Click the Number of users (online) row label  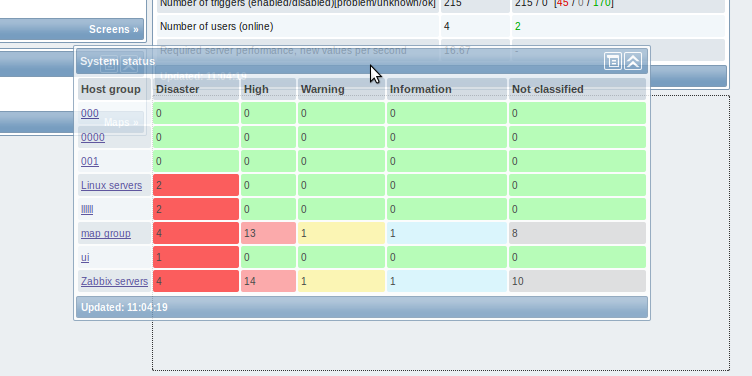click(216, 26)
